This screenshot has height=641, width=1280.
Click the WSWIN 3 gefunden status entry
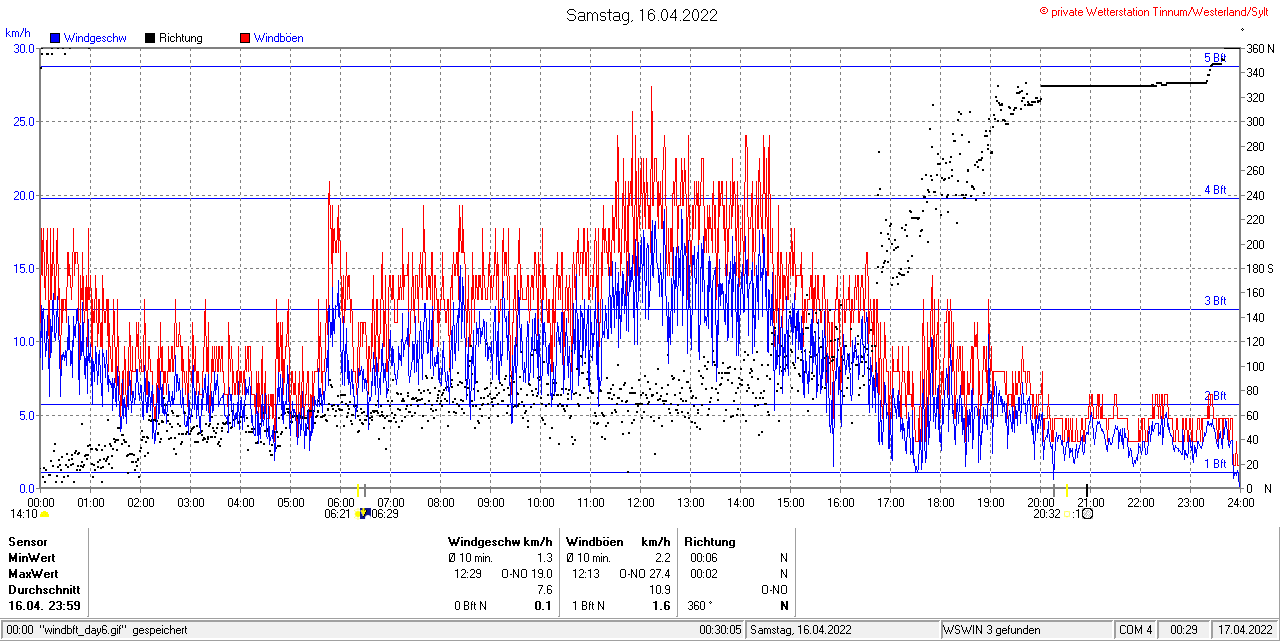coord(992,630)
